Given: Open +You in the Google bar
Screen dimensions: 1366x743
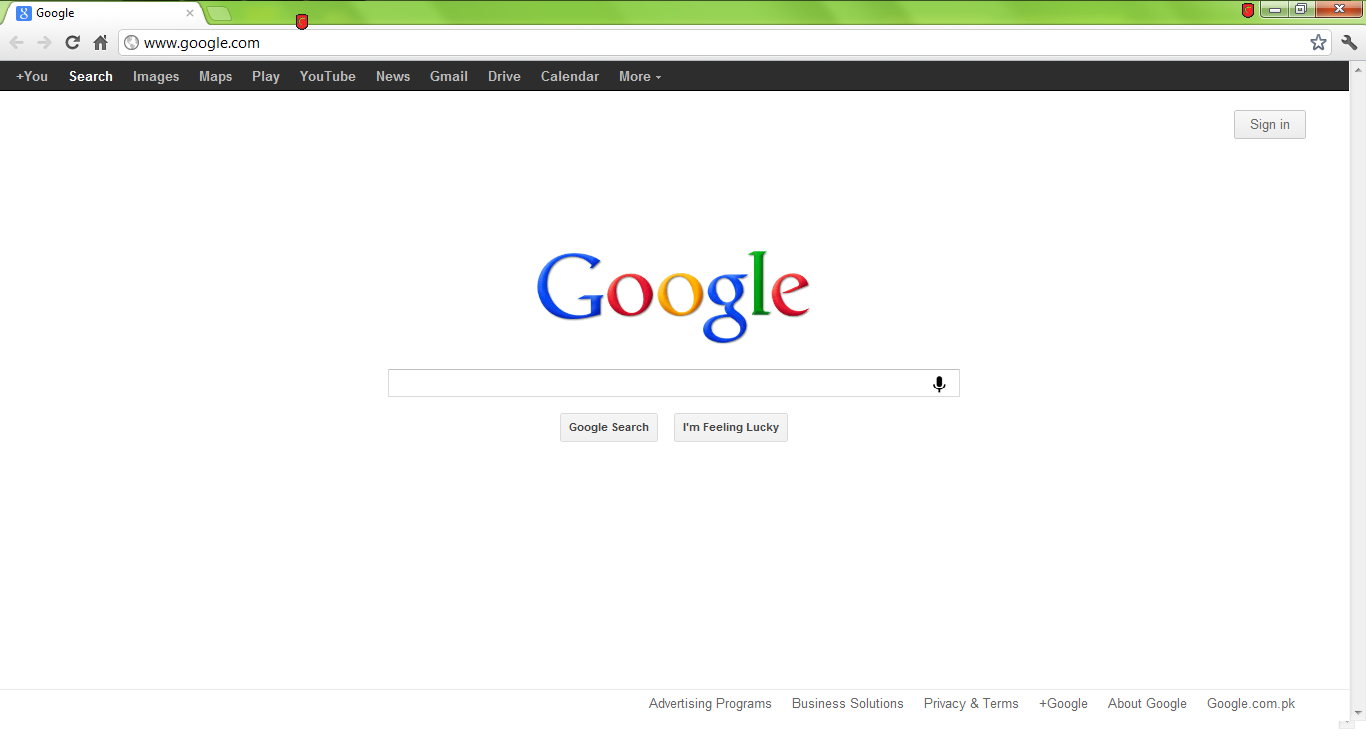Looking at the screenshot, I should [32, 76].
